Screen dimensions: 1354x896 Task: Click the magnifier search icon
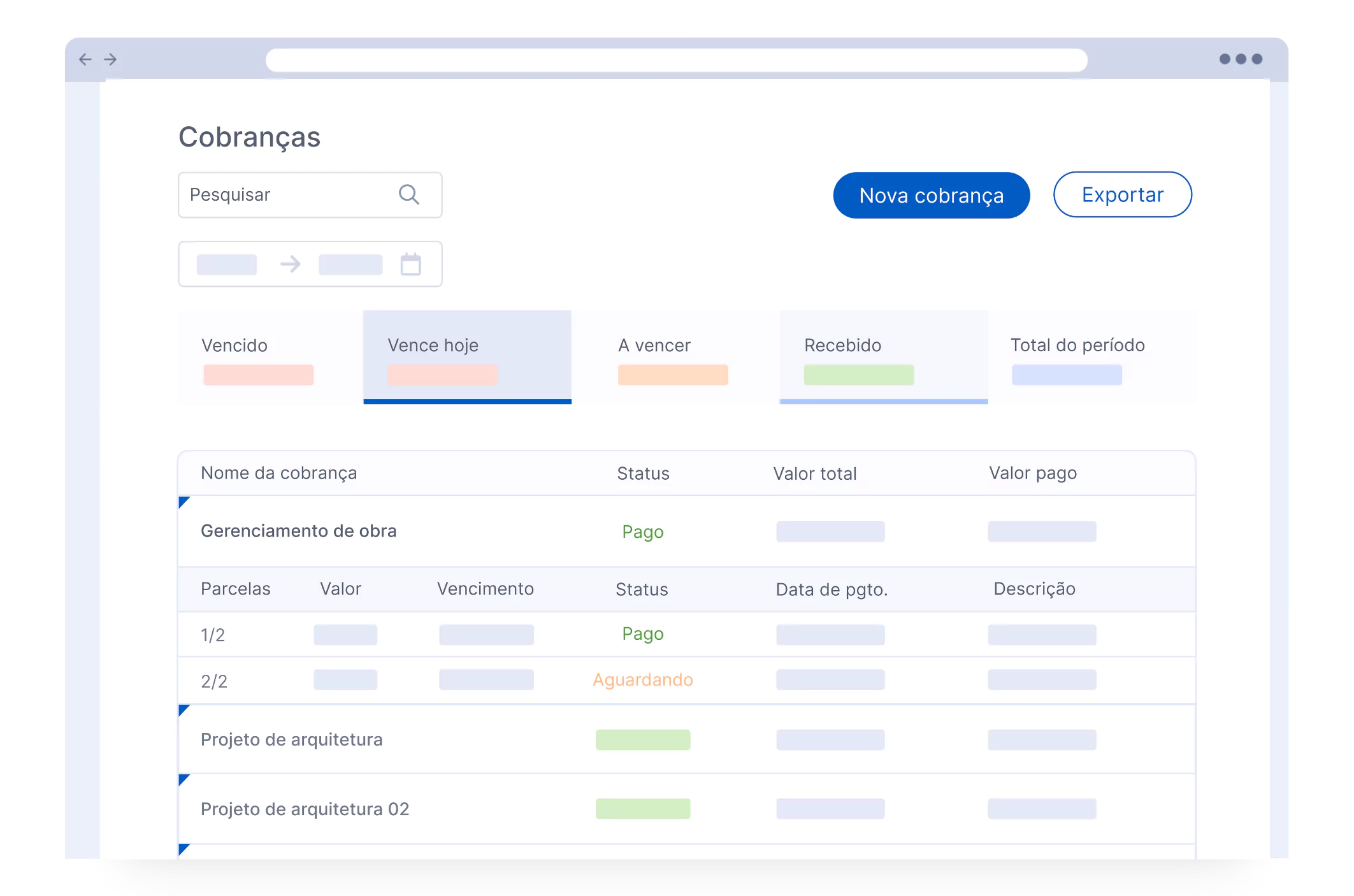(x=408, y=194)
